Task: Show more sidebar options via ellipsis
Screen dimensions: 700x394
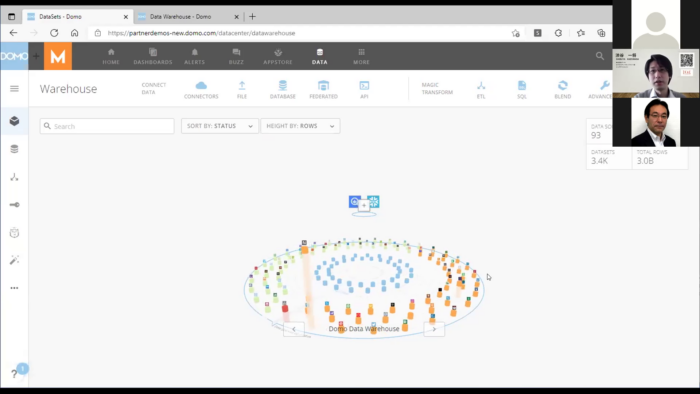Action: [14, 288]
